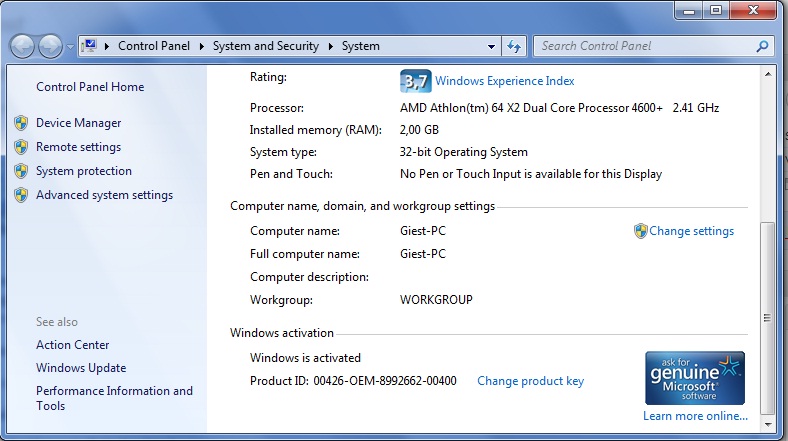The width and height of the screenshot is (788, 441).
Task: Open the address bar history dropdown
Action: click(491, 47)
